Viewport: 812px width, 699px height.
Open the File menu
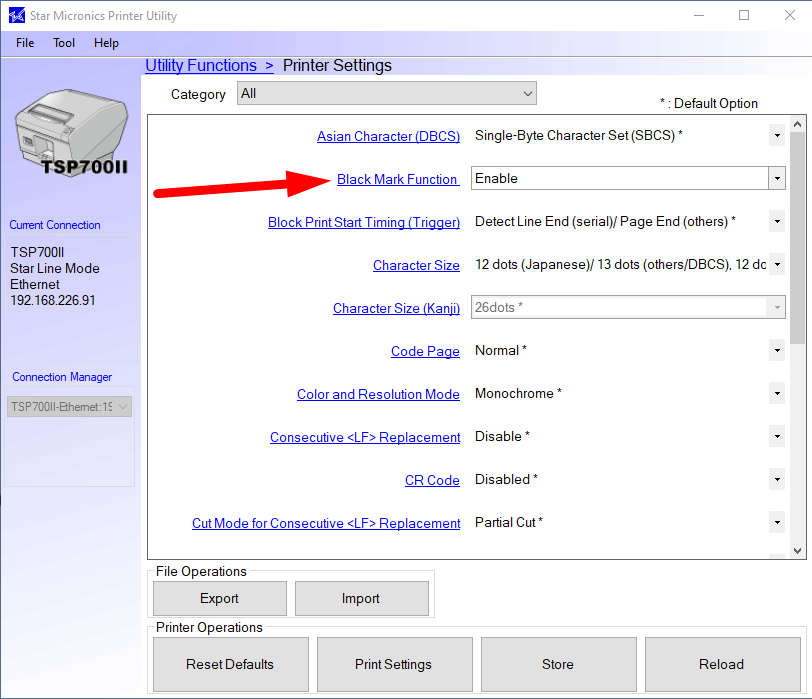pos(25,43)
